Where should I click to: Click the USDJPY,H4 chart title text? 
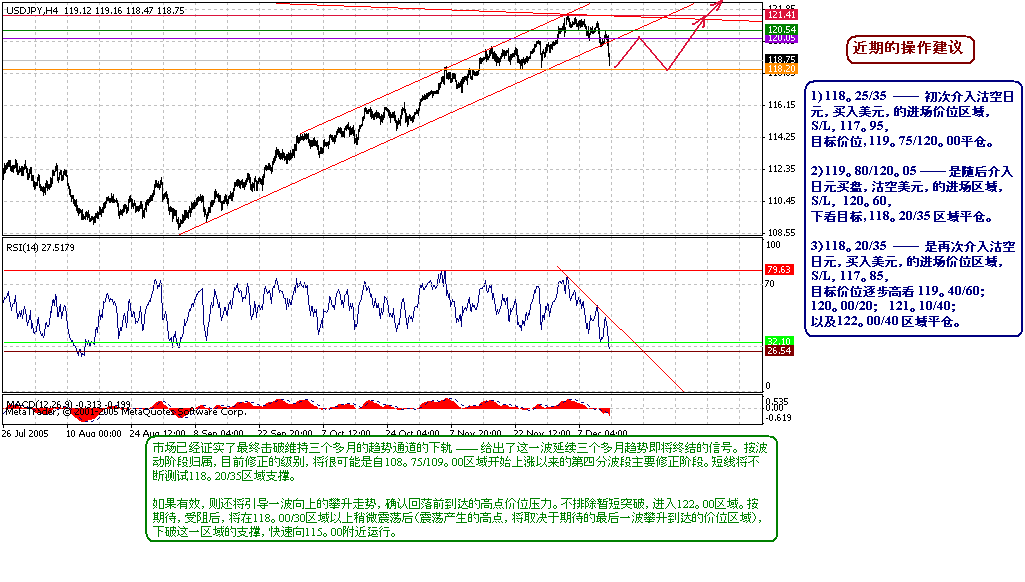pos(95,10)
